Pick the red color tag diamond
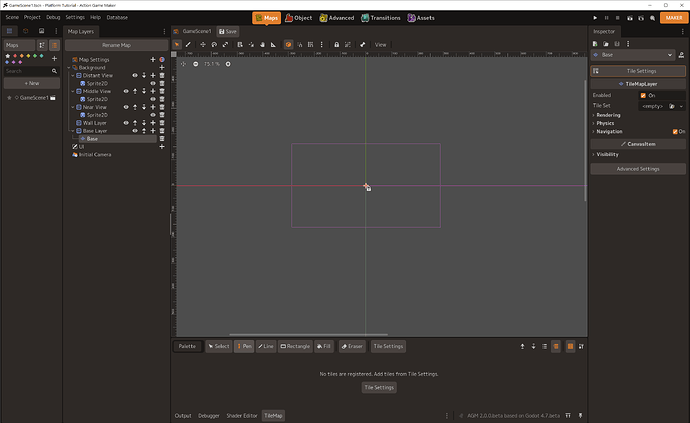690x423 pixels. (x=15, y=56)
